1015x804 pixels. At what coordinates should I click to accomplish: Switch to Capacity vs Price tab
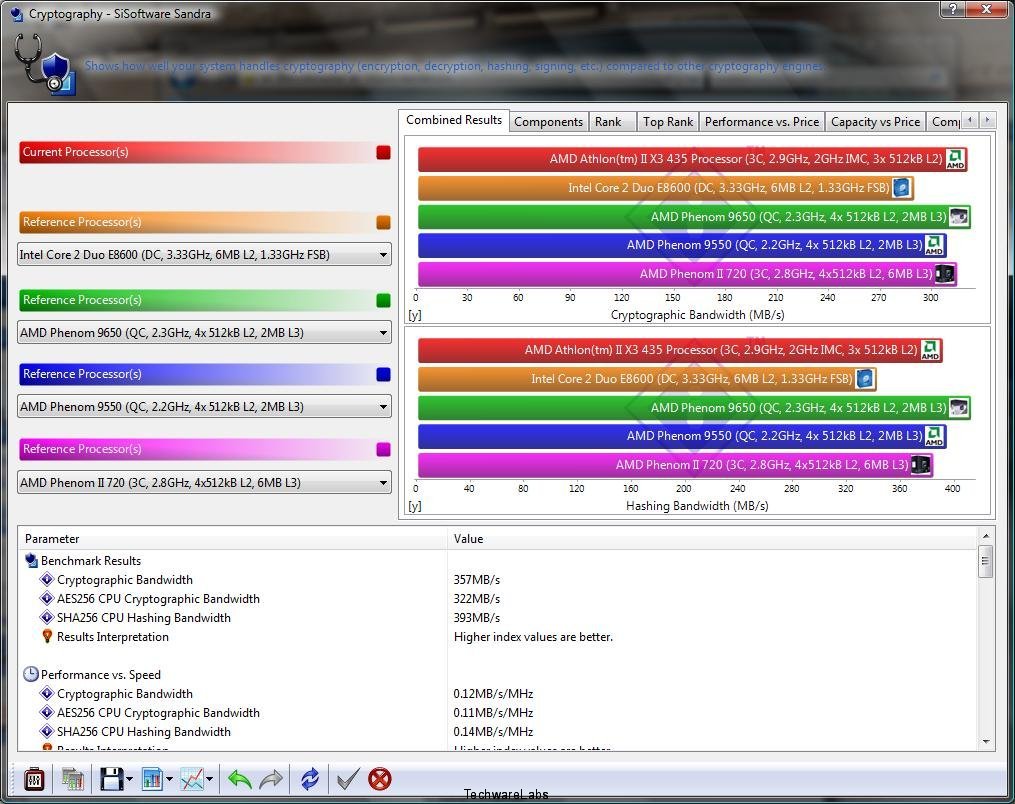click(x=875, y=122)
